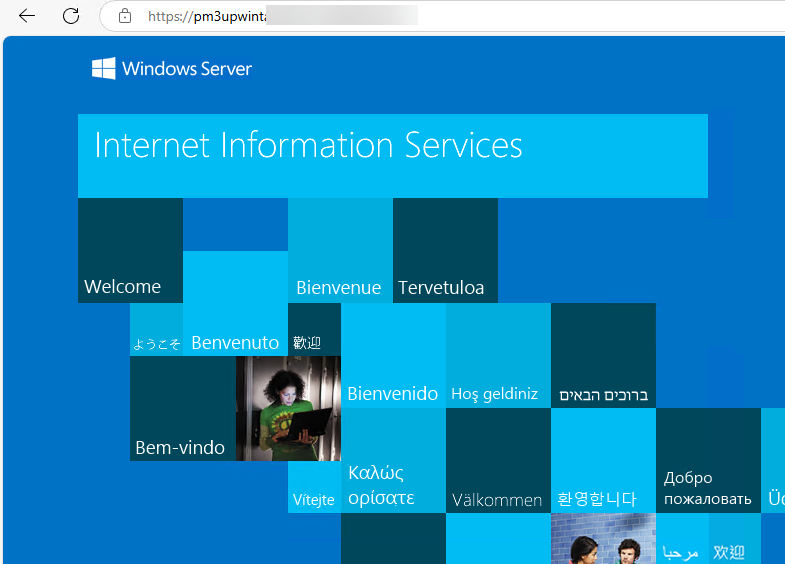Click the woman with laptop photo
This screenshot has height=564, width=785.
[288, 408]
